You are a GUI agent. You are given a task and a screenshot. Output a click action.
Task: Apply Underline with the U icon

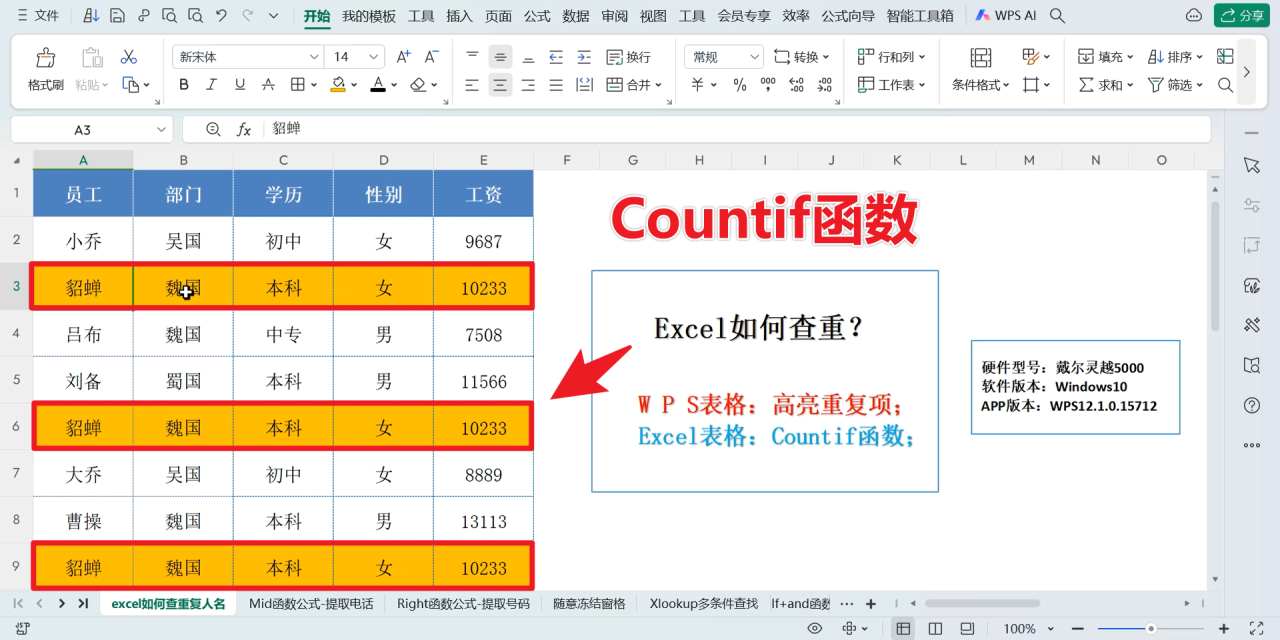(240, 85)
